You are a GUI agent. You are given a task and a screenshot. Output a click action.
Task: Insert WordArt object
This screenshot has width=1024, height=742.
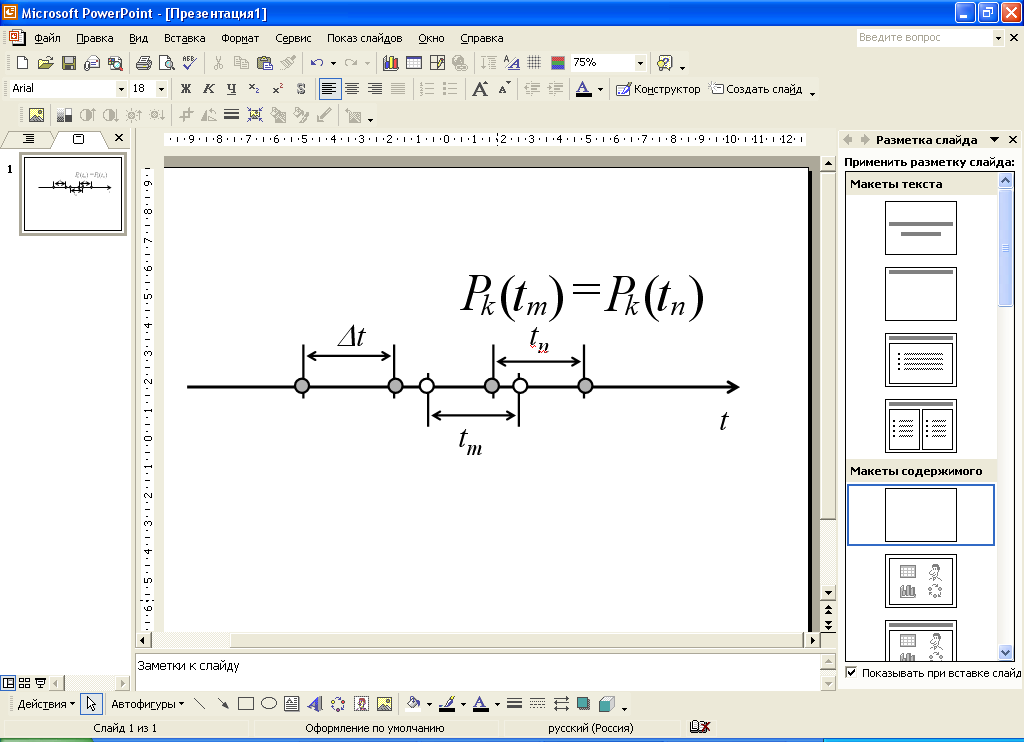pyautogui.click(x=315, y=703)
